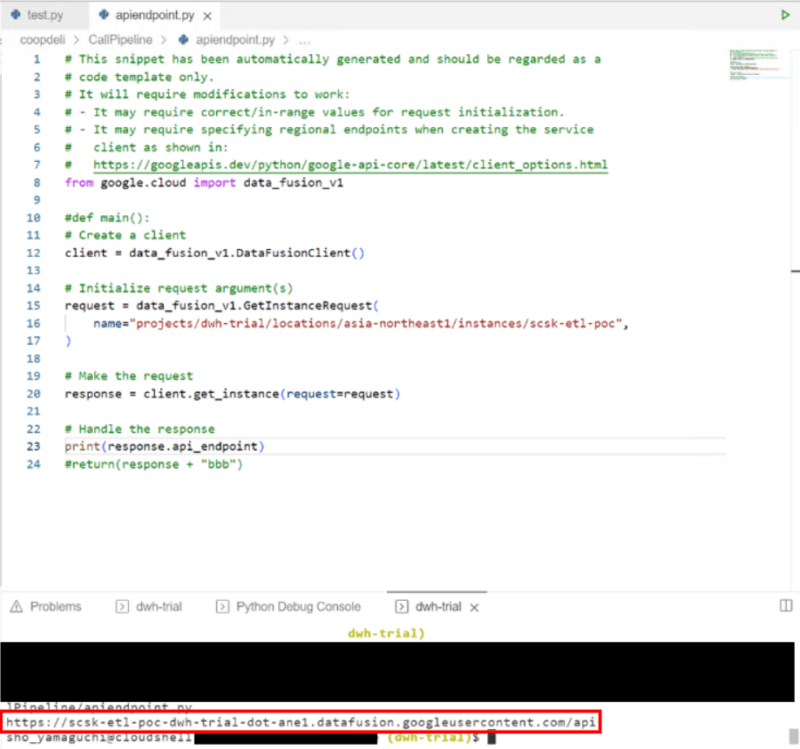The image size is (800, 749).
Task: Open apiendpoint.py breadcrumb file menu
Action: (x=237, y=40)
